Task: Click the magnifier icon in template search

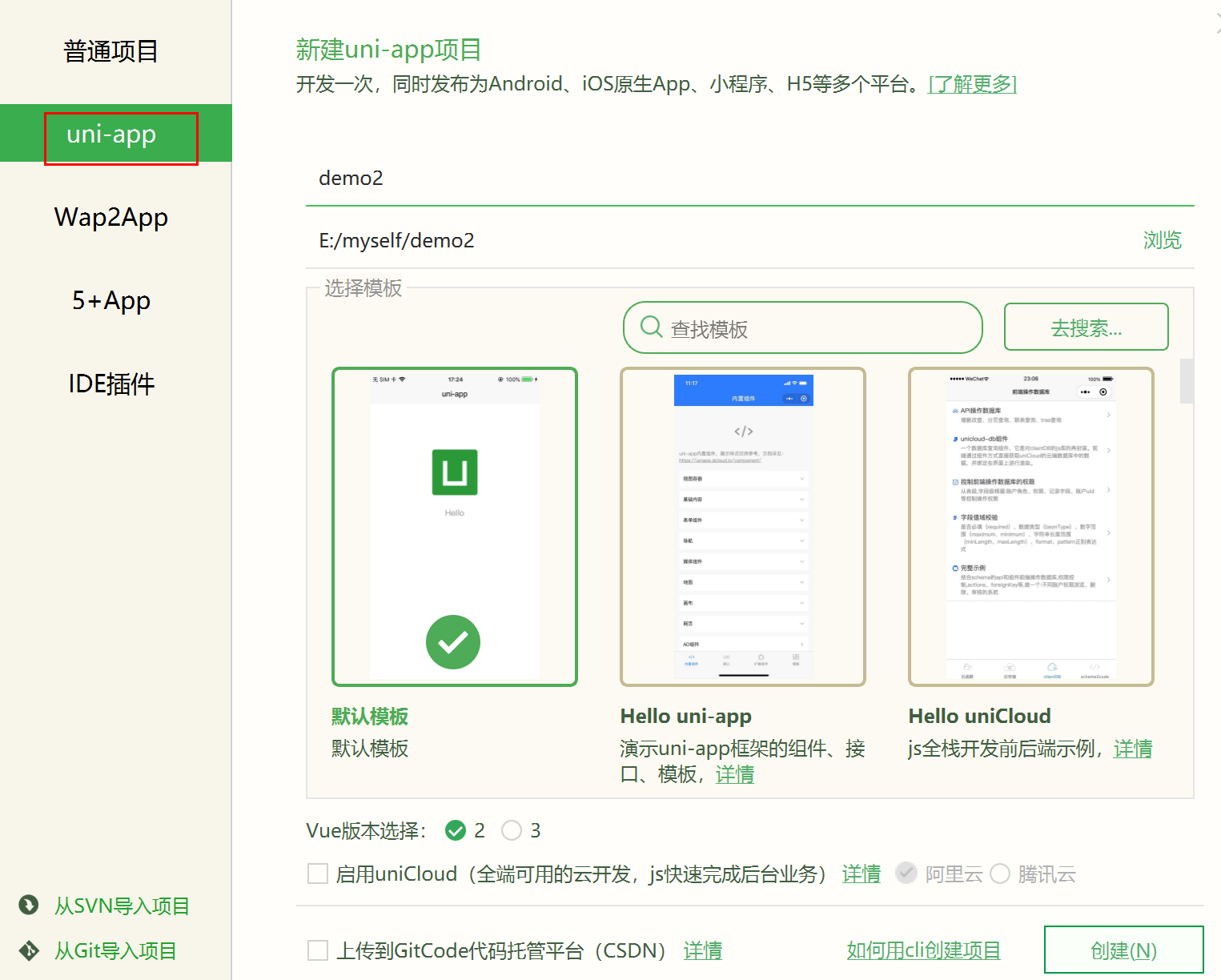Action: [x=651, y=327]
